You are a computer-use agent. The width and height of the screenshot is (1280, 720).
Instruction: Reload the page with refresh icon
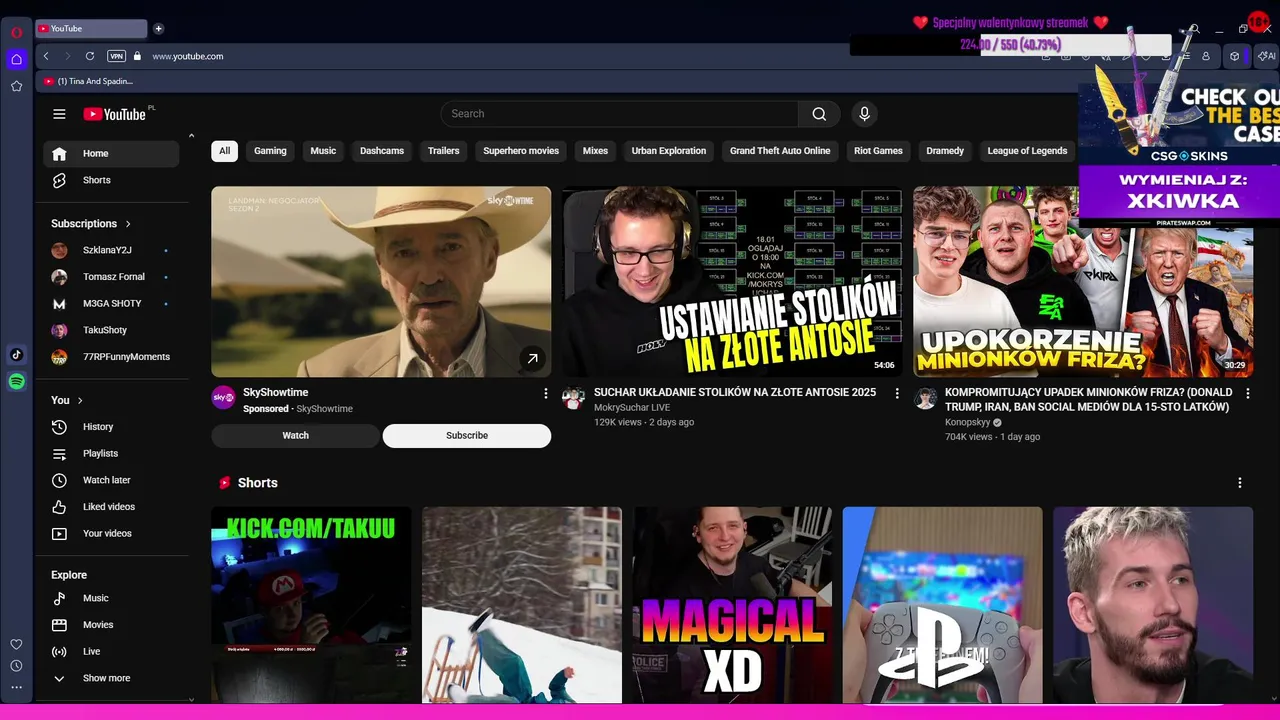coord(90,56)
